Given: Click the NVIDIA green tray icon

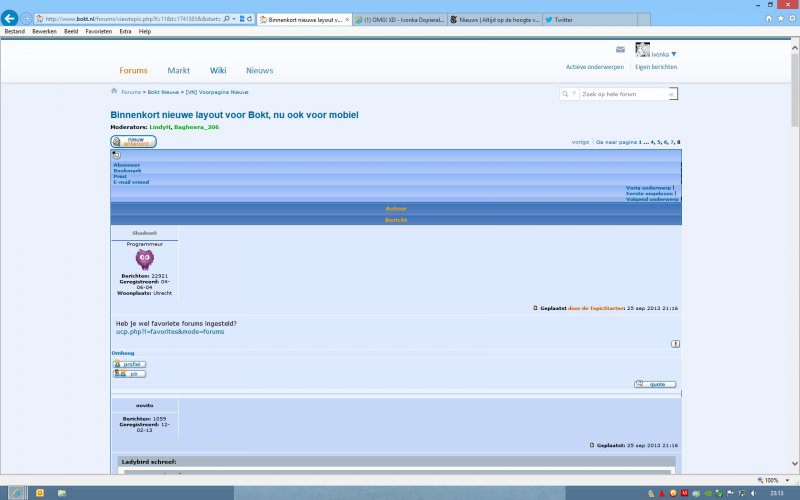Looking at the screenshot, I should point(708,493).
